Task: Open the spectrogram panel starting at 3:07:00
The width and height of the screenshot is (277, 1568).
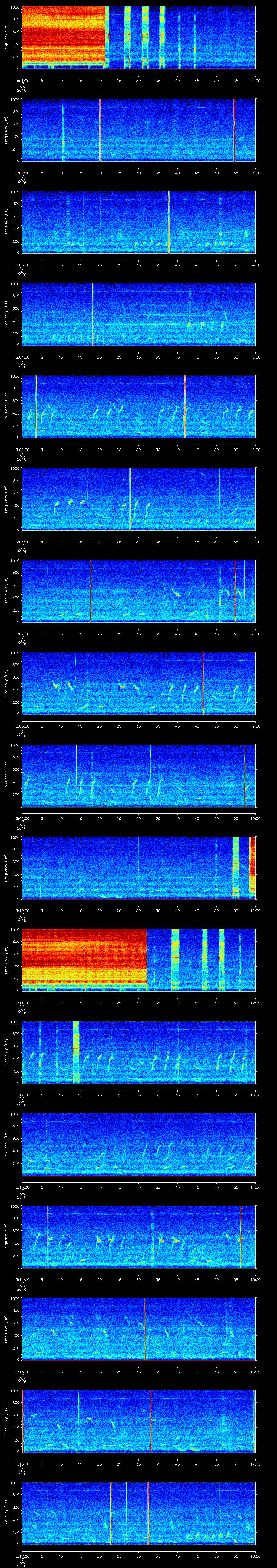Action: tap(139, 591)
